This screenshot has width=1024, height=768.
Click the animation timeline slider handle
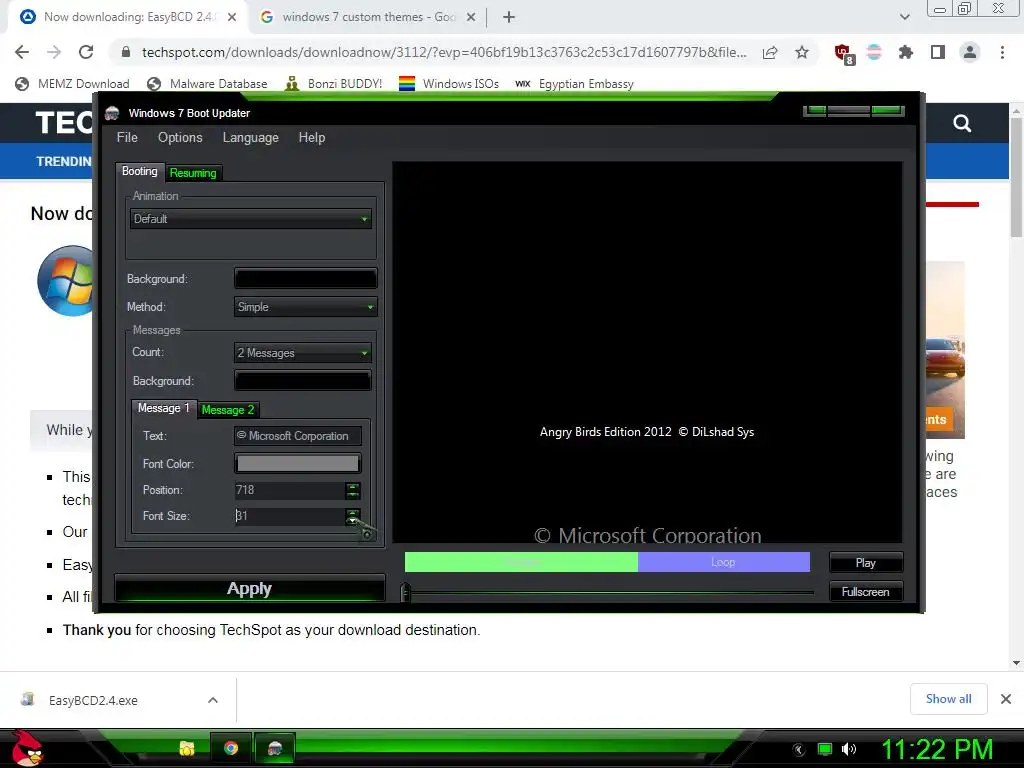(406, 592)
